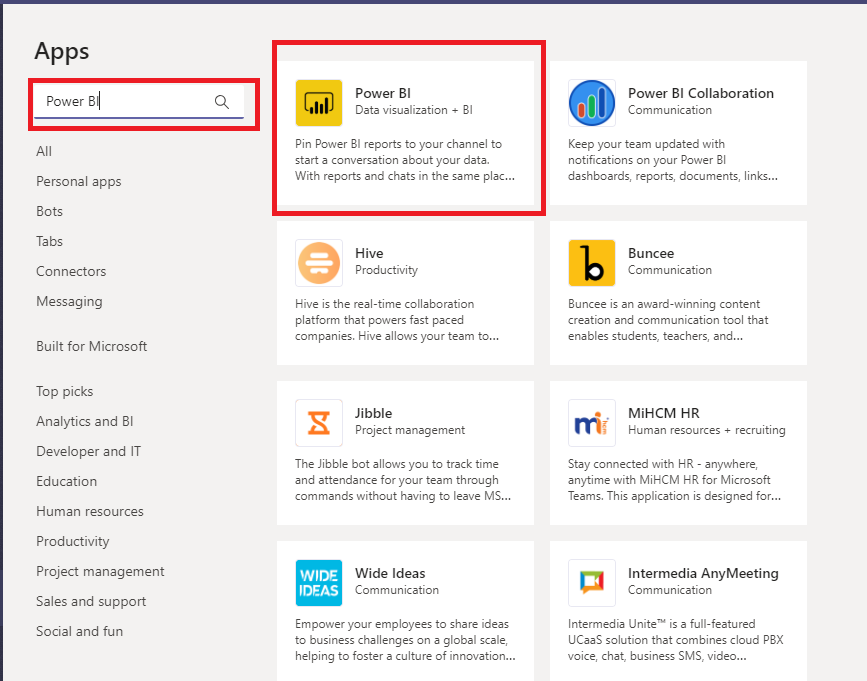The width and height of the screenshot is (867, 681).
Task: Open the Sales and support category
Action: pos(91,601)
